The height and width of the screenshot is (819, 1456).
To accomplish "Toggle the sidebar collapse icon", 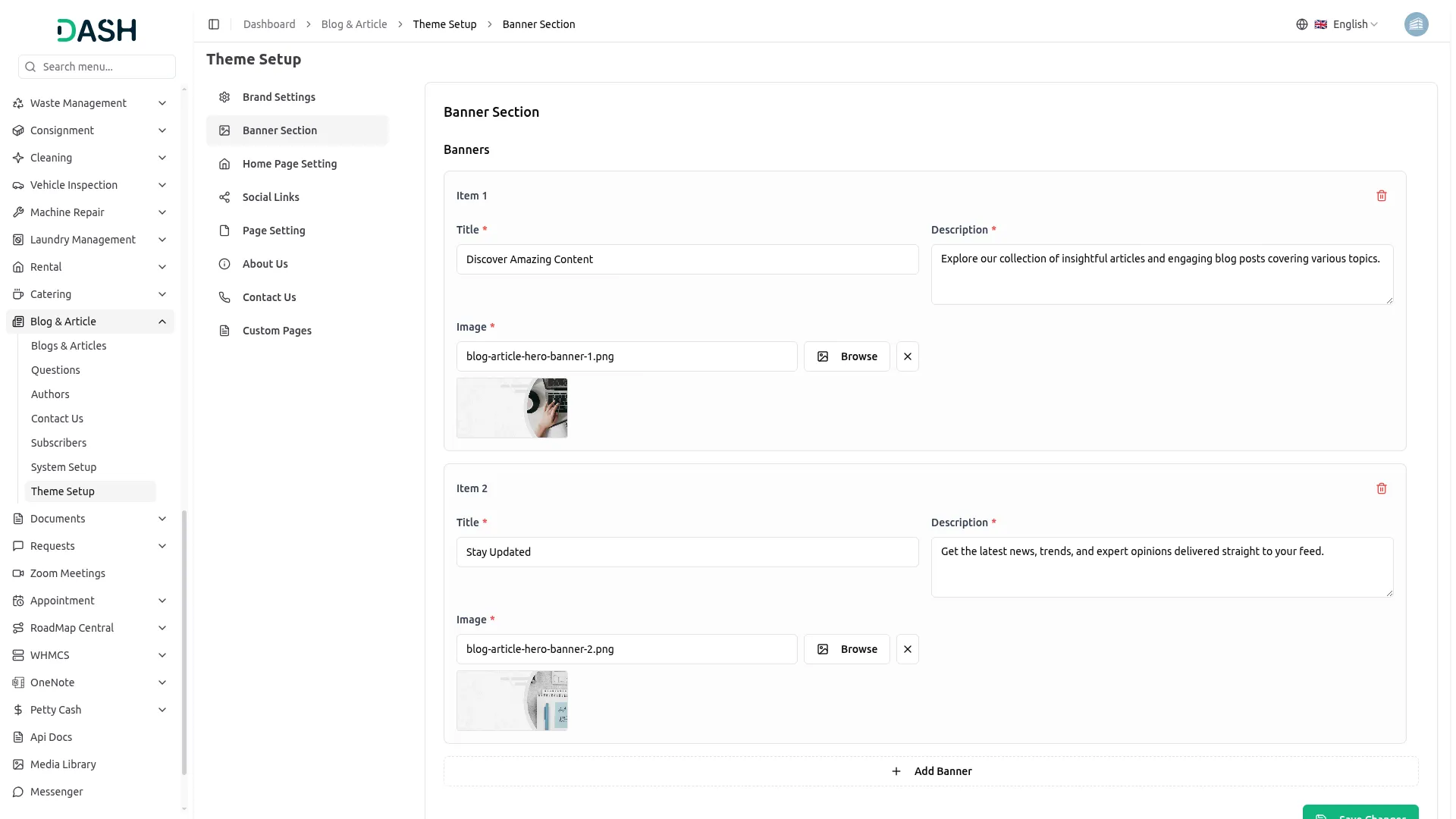I will (214, 24).
